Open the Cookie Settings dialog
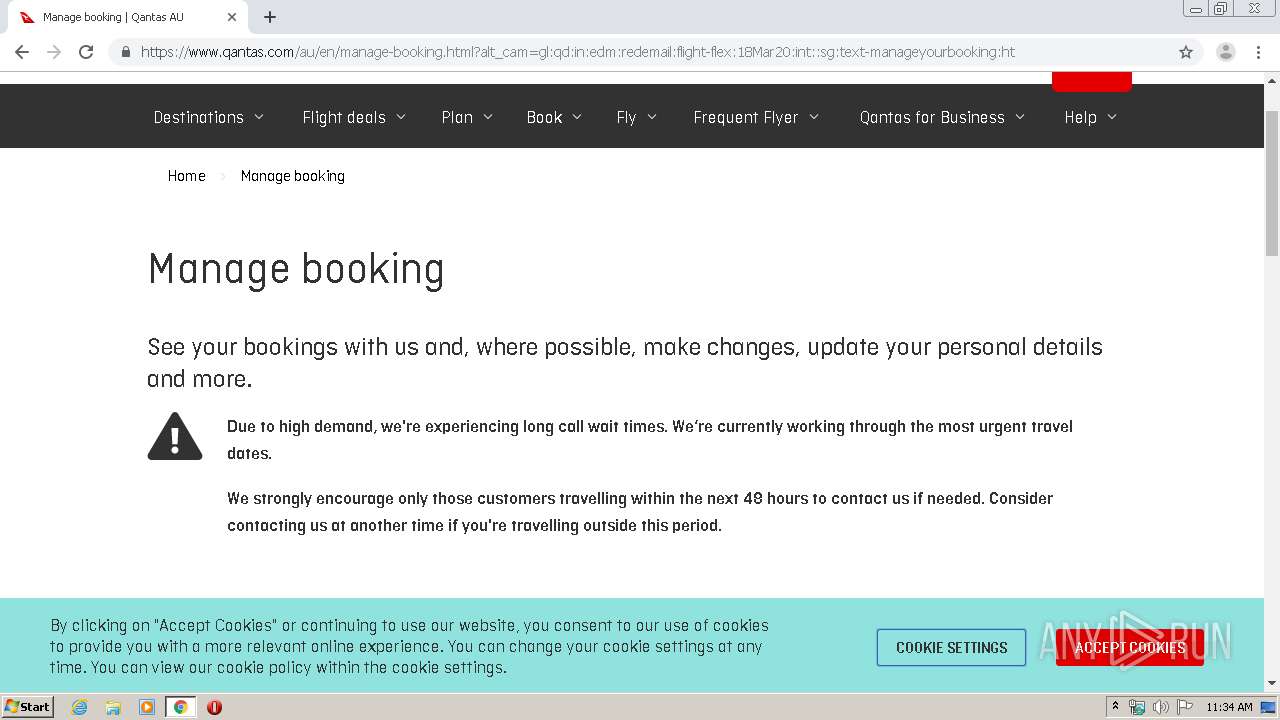This screenshot has width=1280, height=720. (951, 647)
